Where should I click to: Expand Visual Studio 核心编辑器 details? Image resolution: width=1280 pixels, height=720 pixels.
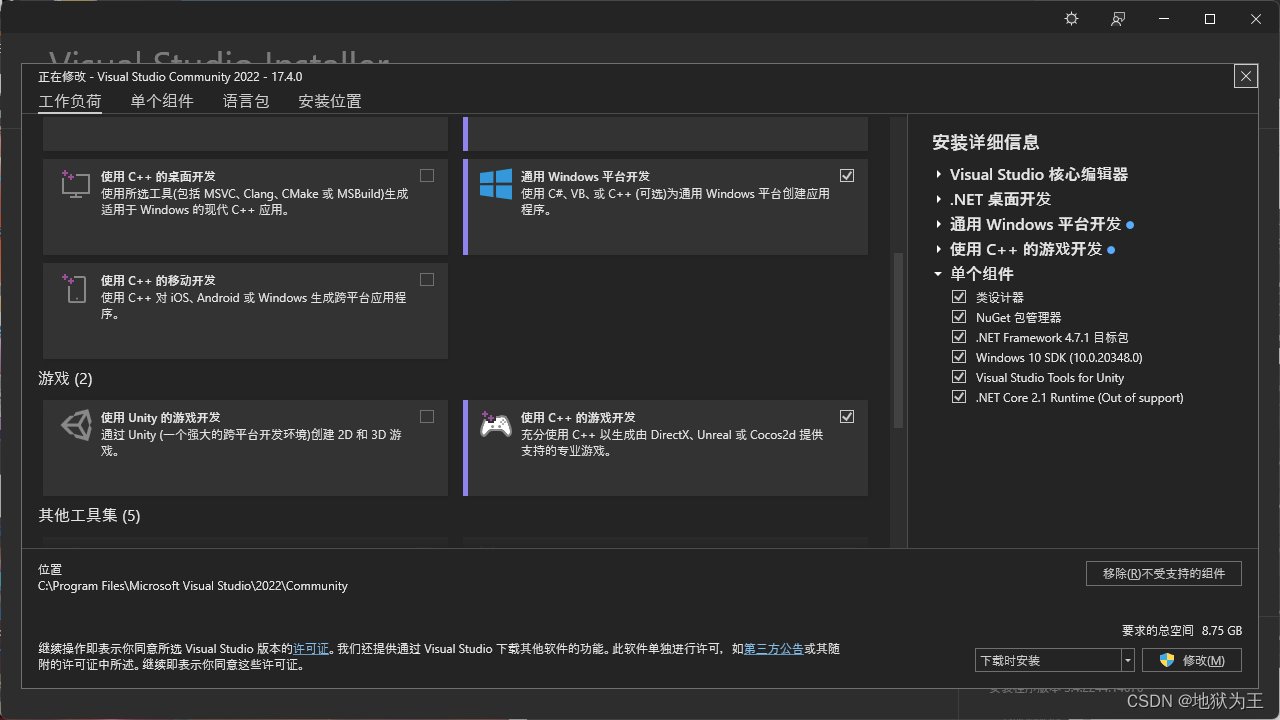pyautogui.click(x=939, y=175)
